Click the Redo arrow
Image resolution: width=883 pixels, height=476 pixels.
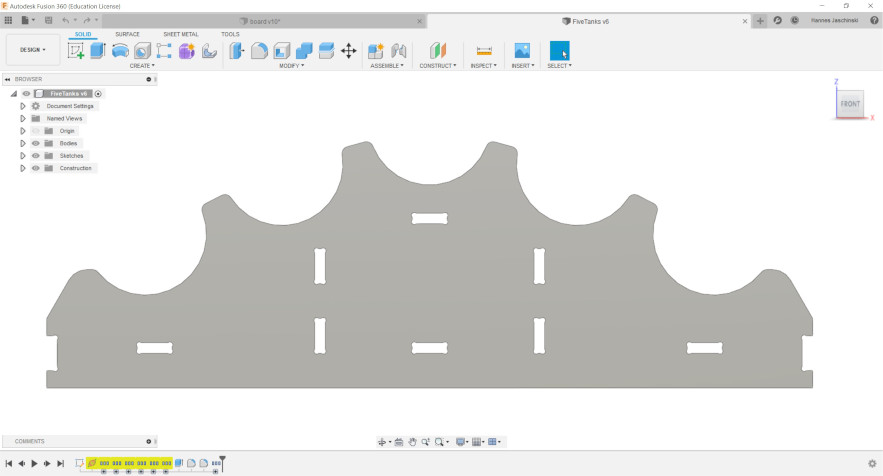click(x=87, y=20)
